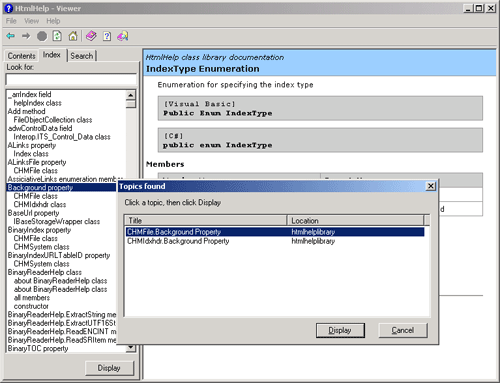This screenshot has width=500, height=383.
Task: Cancel the Topics found dialog
Action: coord(403,330)
